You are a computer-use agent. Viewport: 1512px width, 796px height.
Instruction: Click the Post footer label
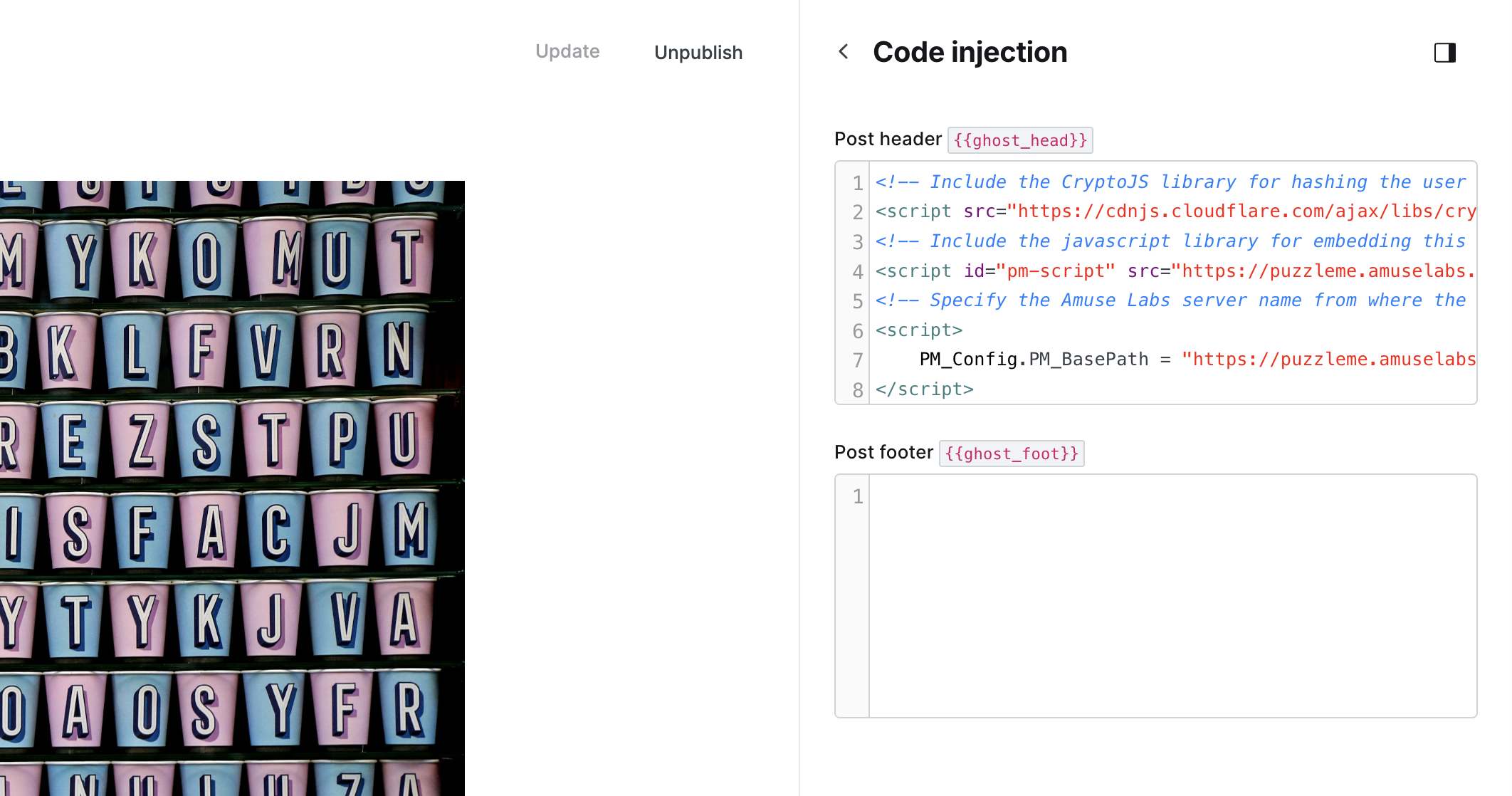[x=883, y=453]
